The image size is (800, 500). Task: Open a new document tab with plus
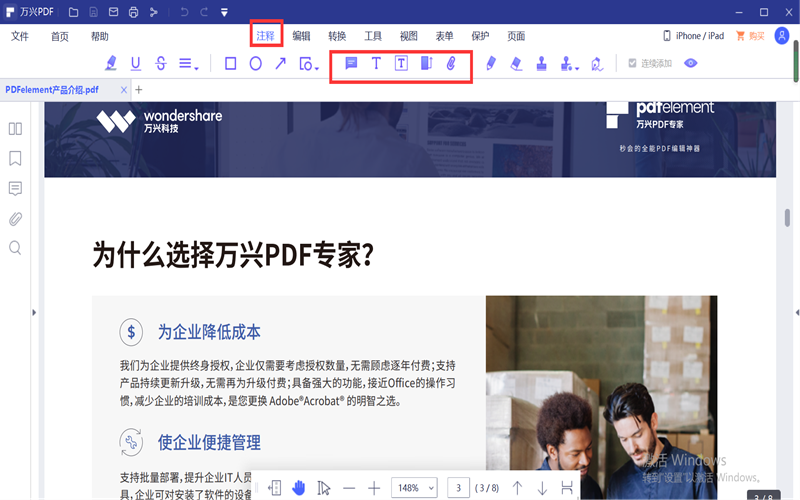point(139,90)
